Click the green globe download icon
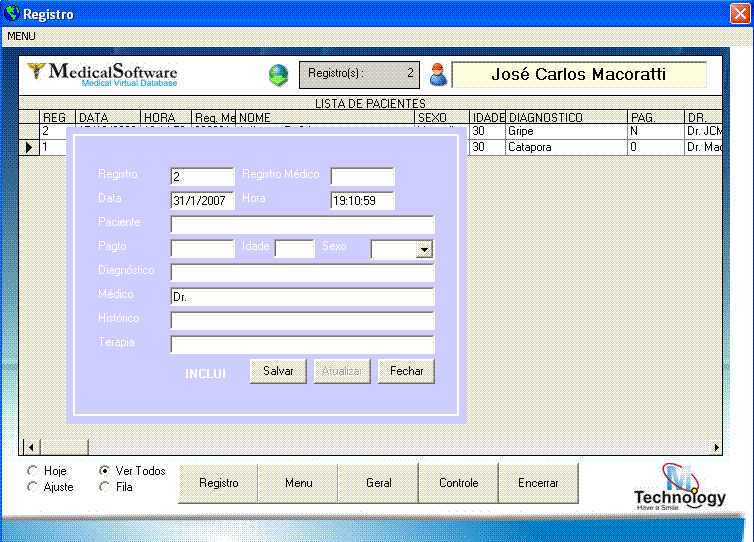Image resolution: width=754 pixels, height=542 pixels. point(278,75)
